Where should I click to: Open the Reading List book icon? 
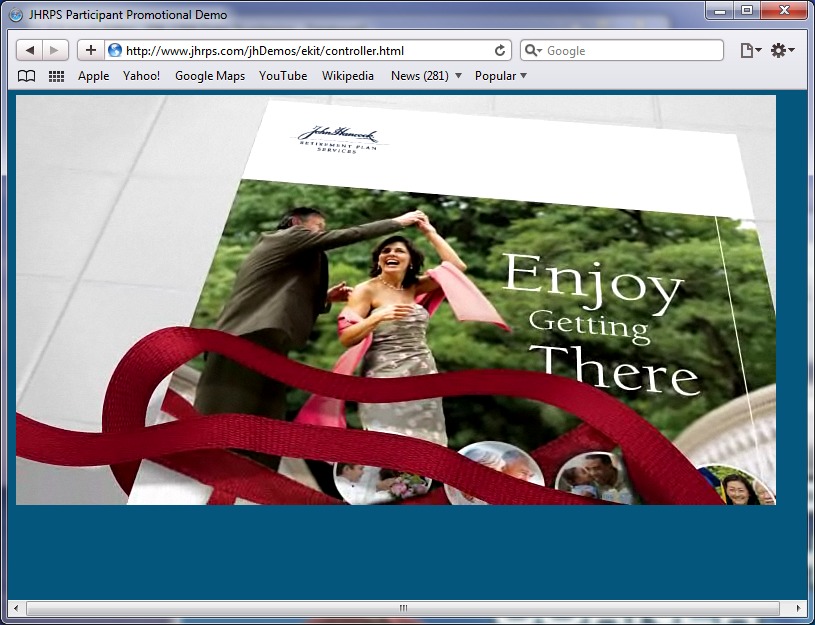27,76
